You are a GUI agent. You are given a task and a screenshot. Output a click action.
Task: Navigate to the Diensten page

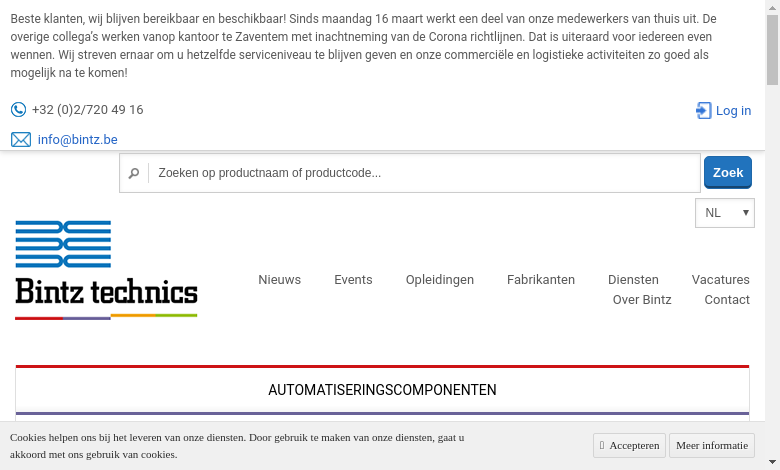633,280
